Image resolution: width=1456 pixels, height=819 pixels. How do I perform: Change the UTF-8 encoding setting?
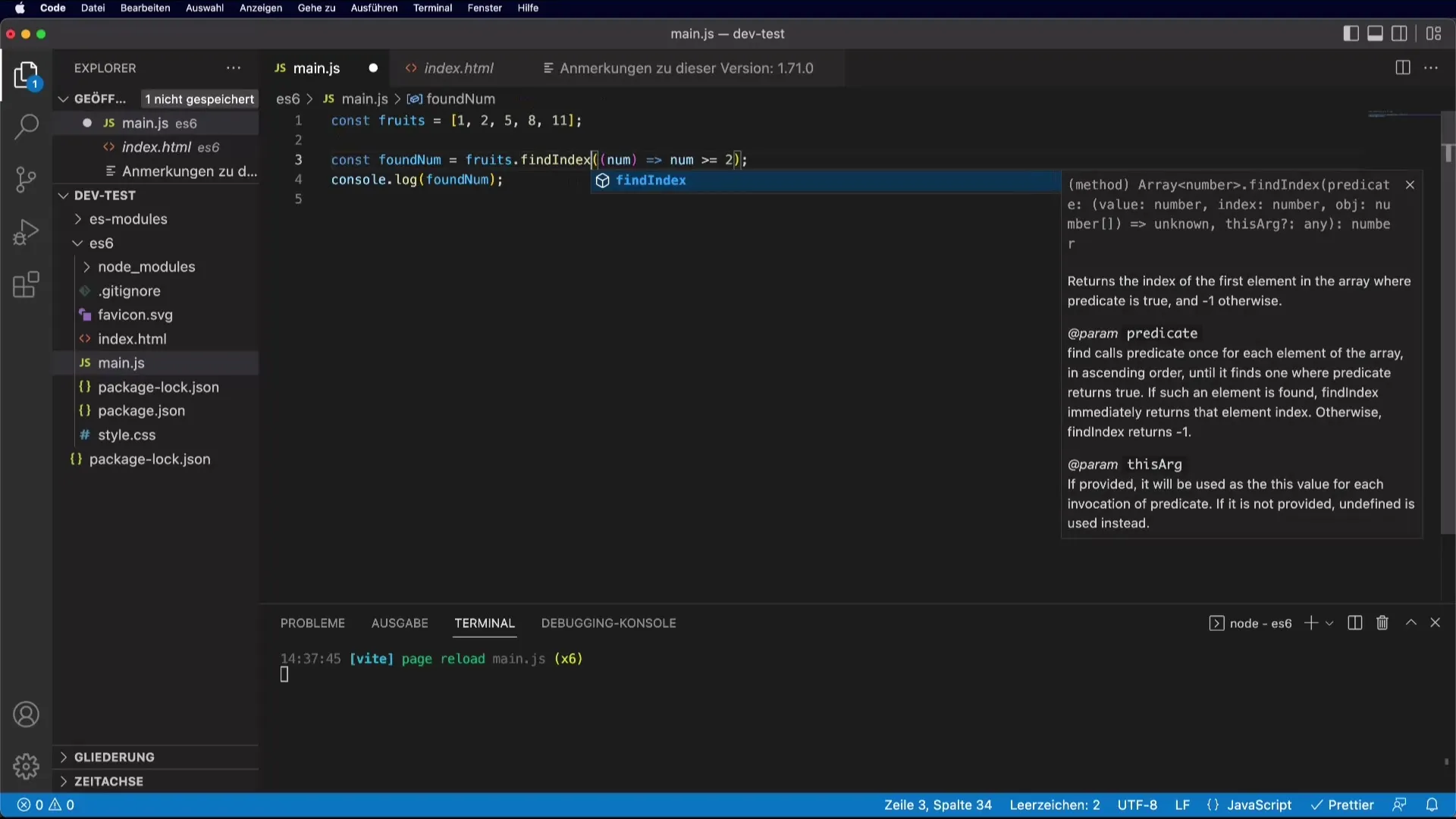(1137, 805)
